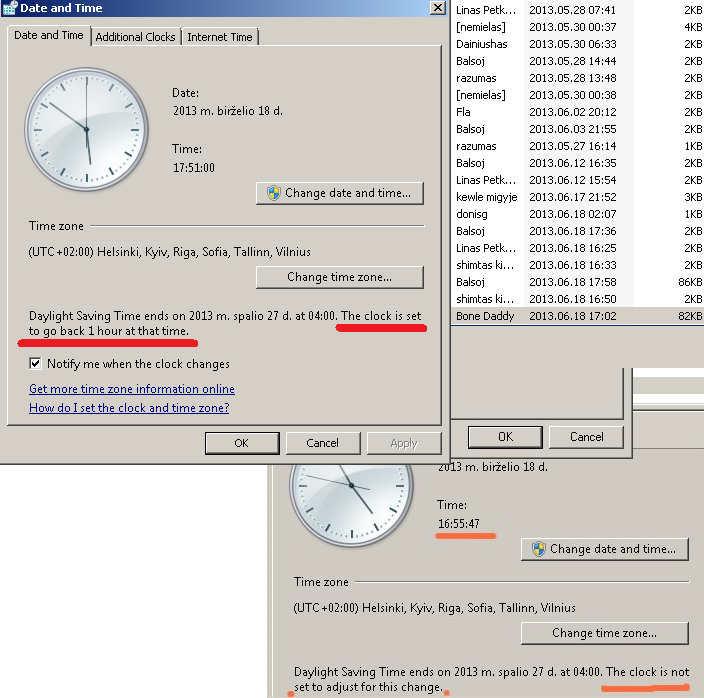Viewport: 704px width, 698px height.
Task: Select the Date and Time tab
Action: [48, 35]
